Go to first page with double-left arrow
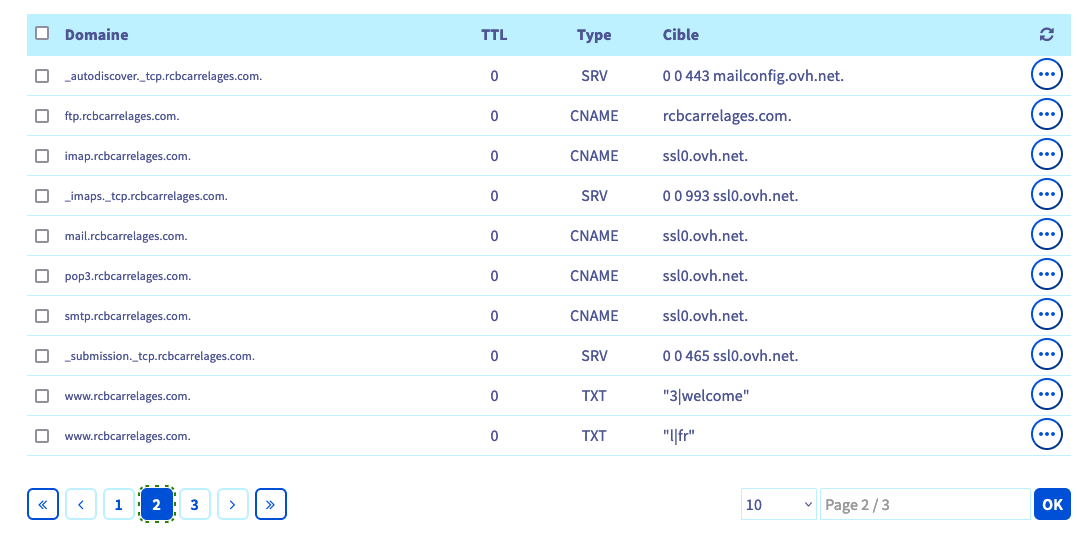1077x539 pixels. pyautogui.click(x=43, y=505)
